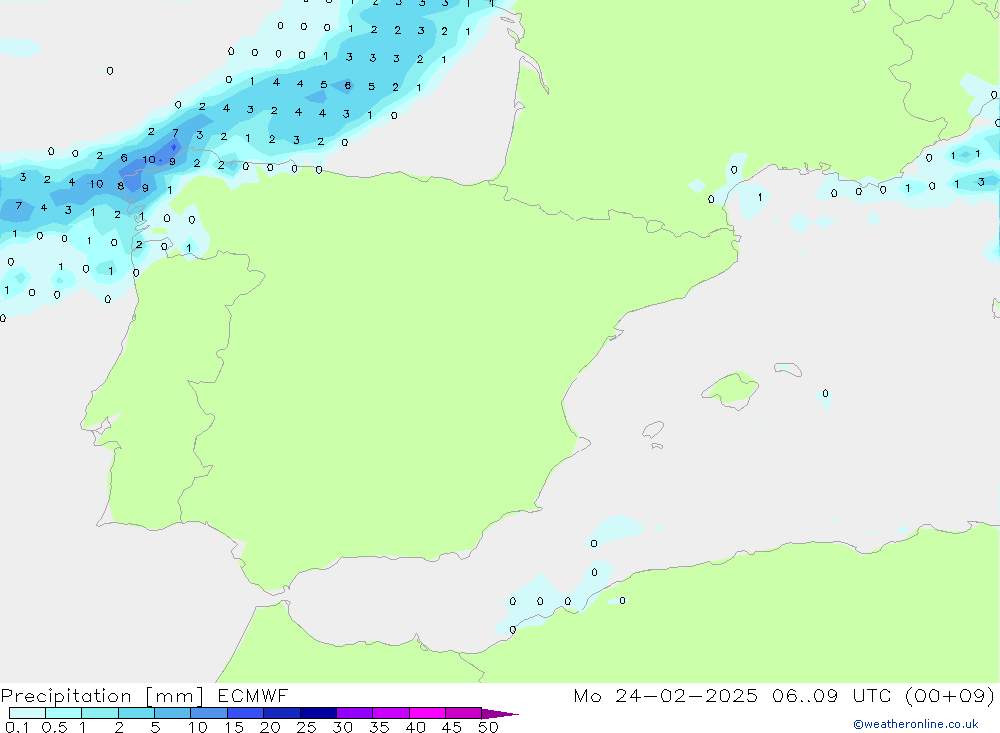Click the legend scale label '35'
Image resolution: width=1000 pixels, height=733 pixels.
[x=379, y=727]
